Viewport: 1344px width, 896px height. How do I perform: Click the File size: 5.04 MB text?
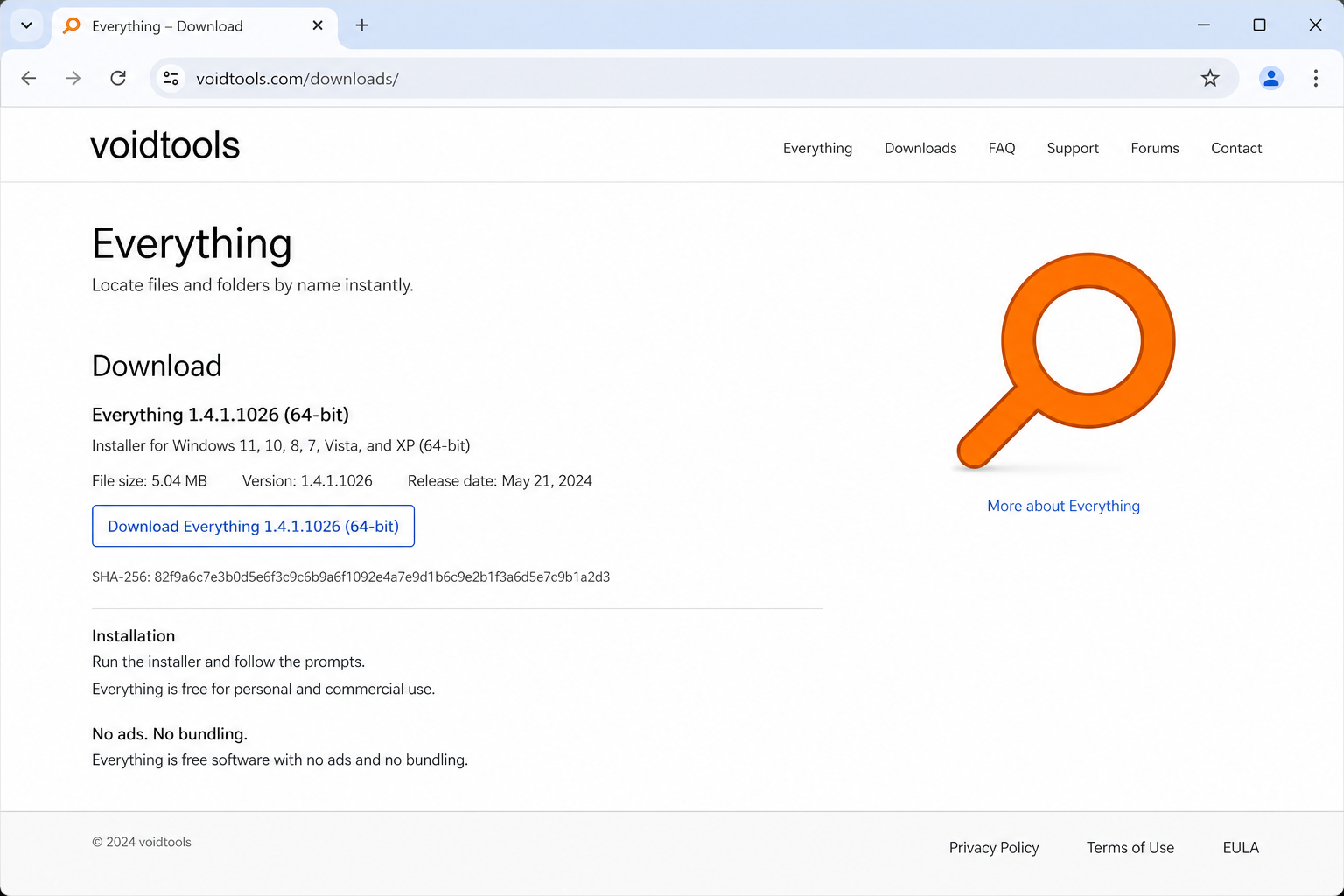point(150,480)
